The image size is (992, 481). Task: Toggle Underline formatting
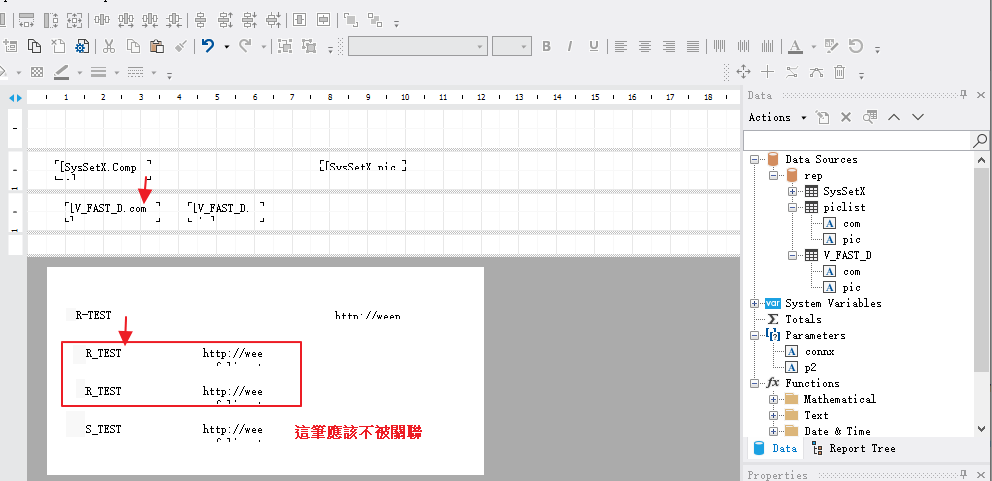pyautogui.click(x=593, y=46)
